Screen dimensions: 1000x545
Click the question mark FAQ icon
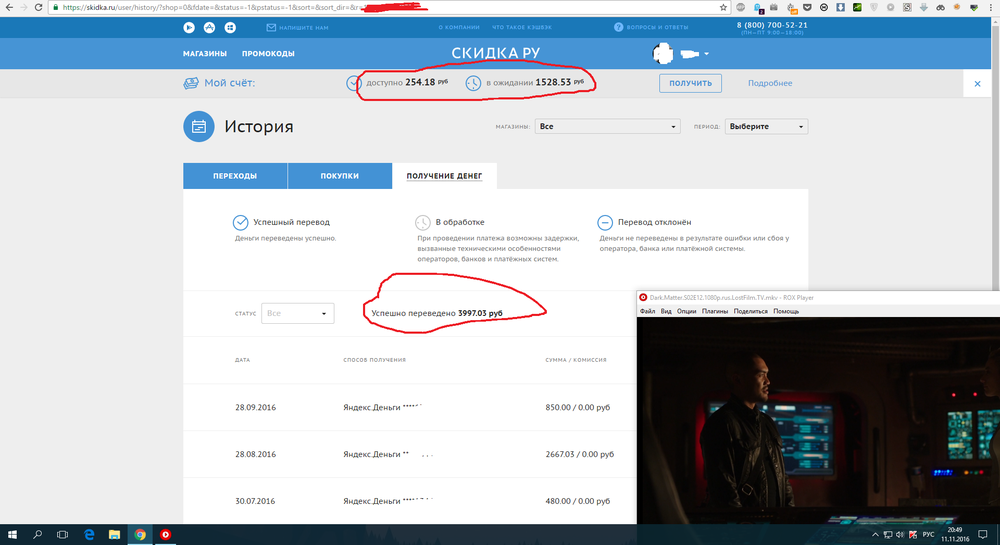click(618, 27)
